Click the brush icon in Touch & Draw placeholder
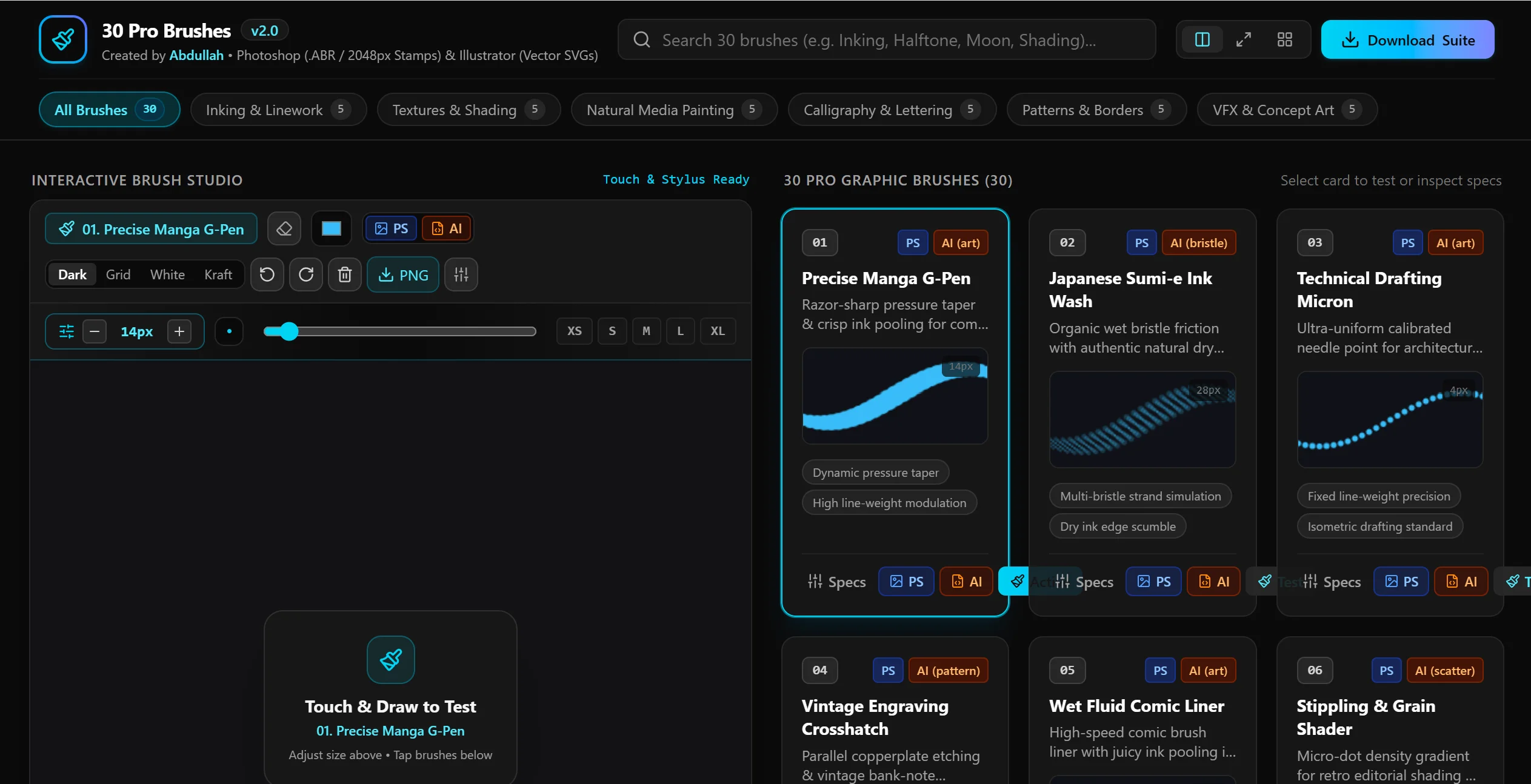 click(391, 659)
